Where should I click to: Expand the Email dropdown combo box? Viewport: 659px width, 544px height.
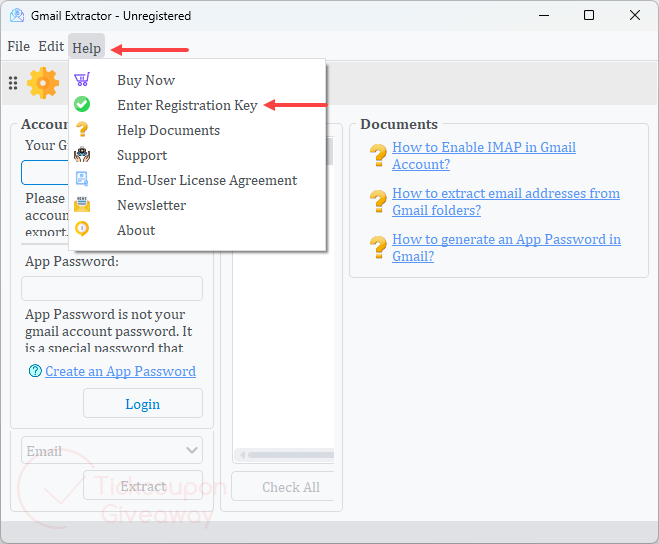(x=112, y=450)
